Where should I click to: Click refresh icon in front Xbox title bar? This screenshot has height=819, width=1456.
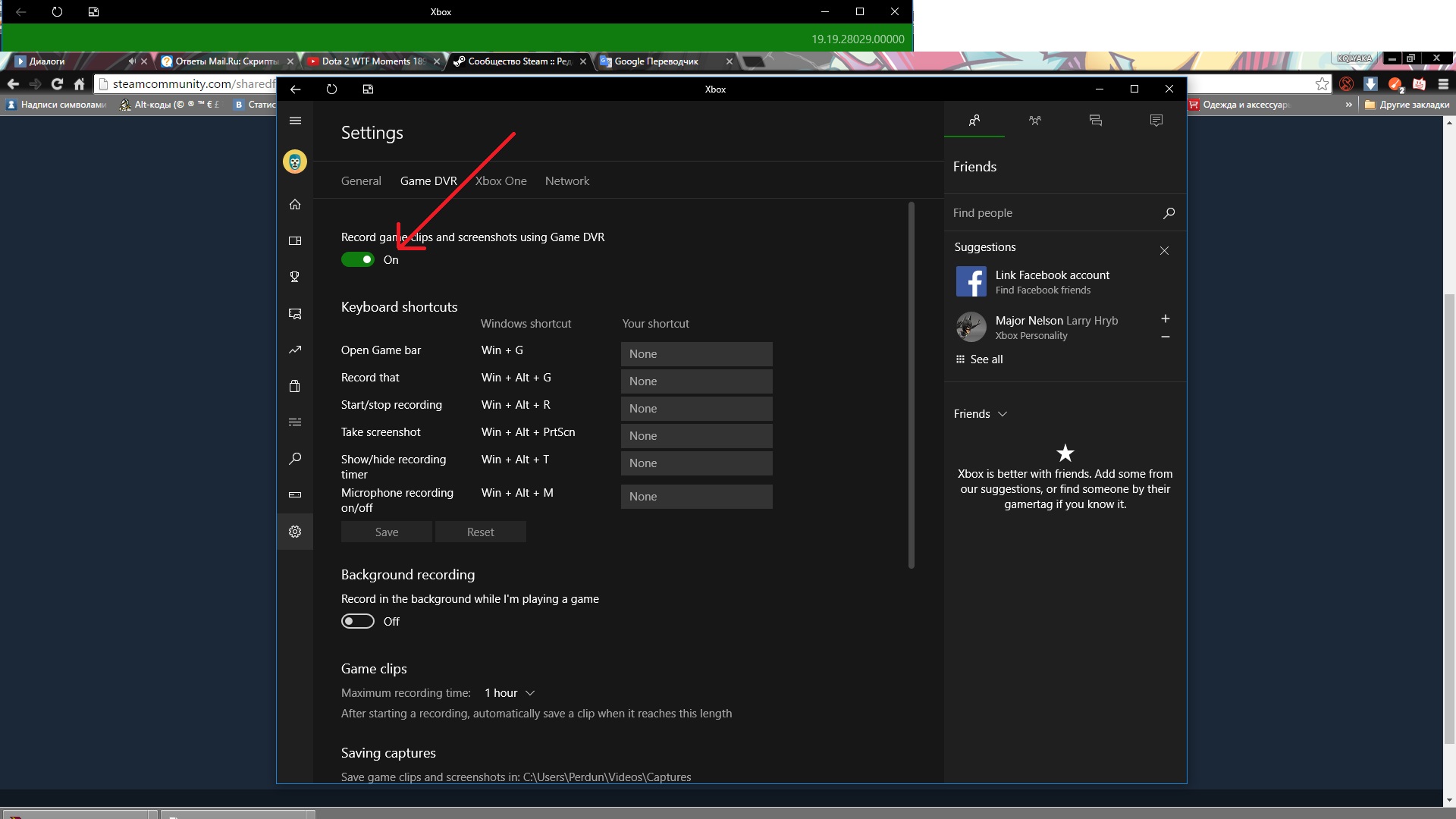click(x=331, y=89)
